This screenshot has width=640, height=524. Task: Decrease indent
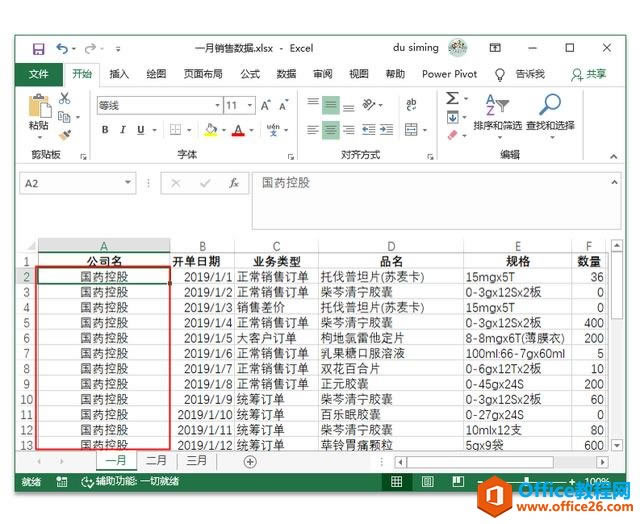point(369,130)
